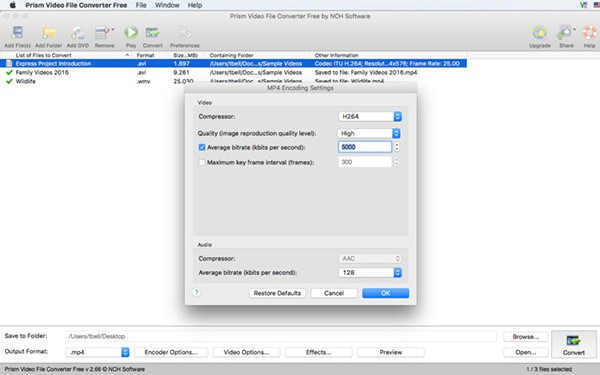
Task: Click the Convert icon in top toolbar
Action: pos(153,37)
